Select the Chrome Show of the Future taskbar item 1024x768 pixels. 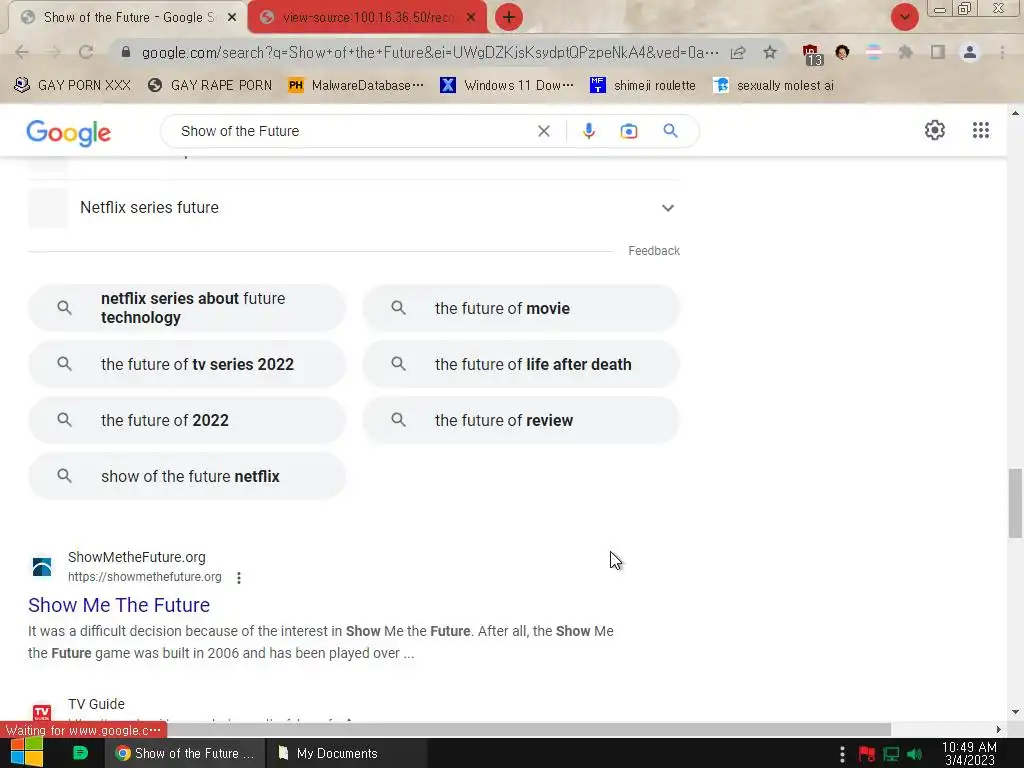(185, 753)
